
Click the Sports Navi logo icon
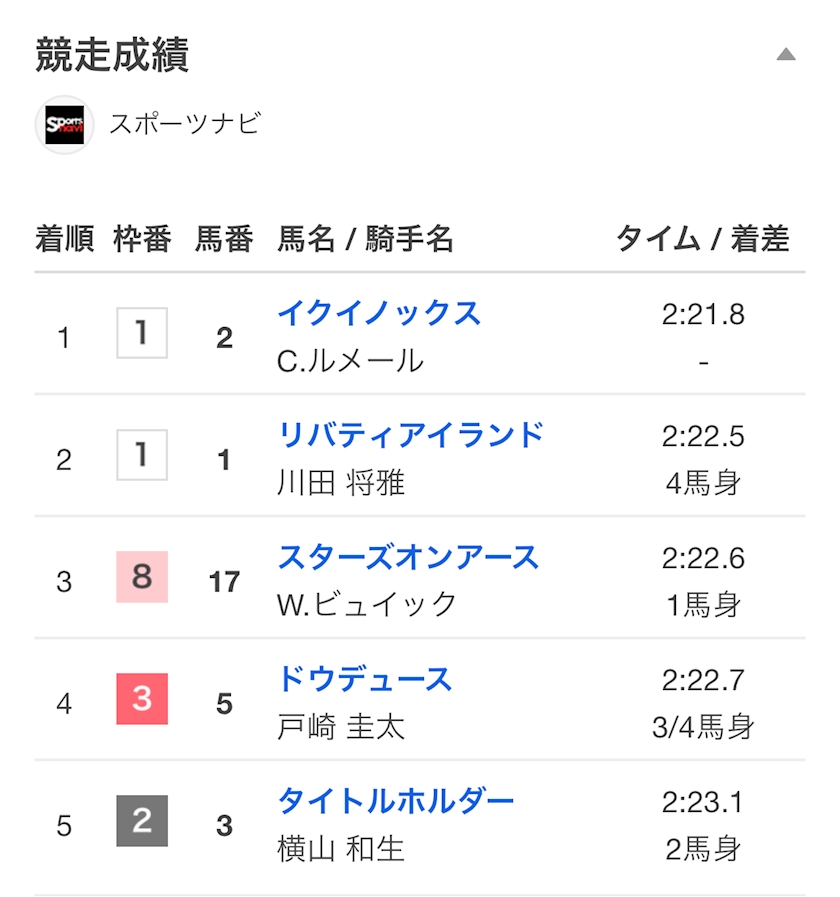tap(65, 125)
